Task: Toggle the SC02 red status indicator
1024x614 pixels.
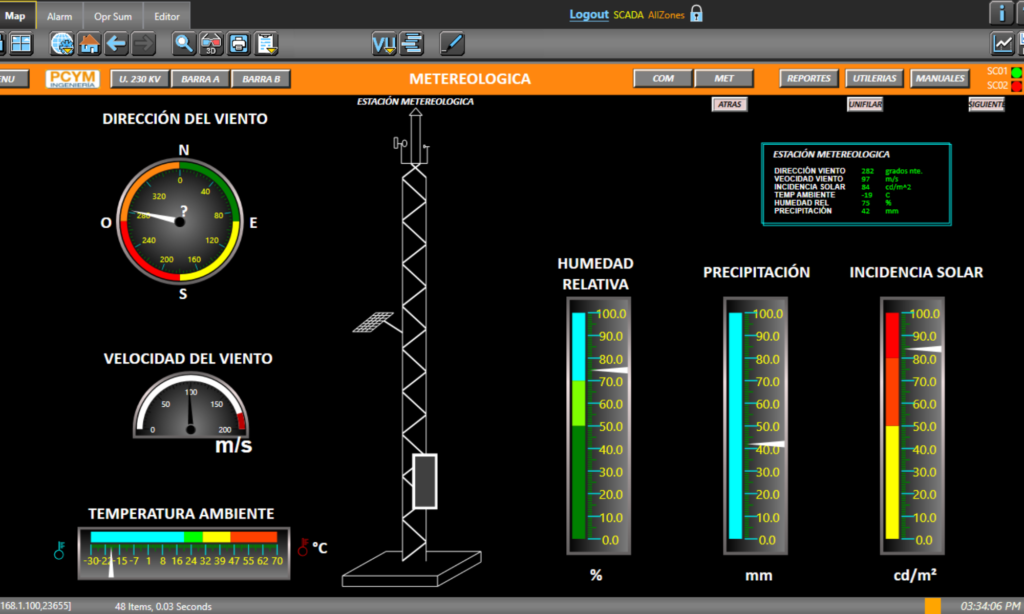Action: click(1016, 85)
